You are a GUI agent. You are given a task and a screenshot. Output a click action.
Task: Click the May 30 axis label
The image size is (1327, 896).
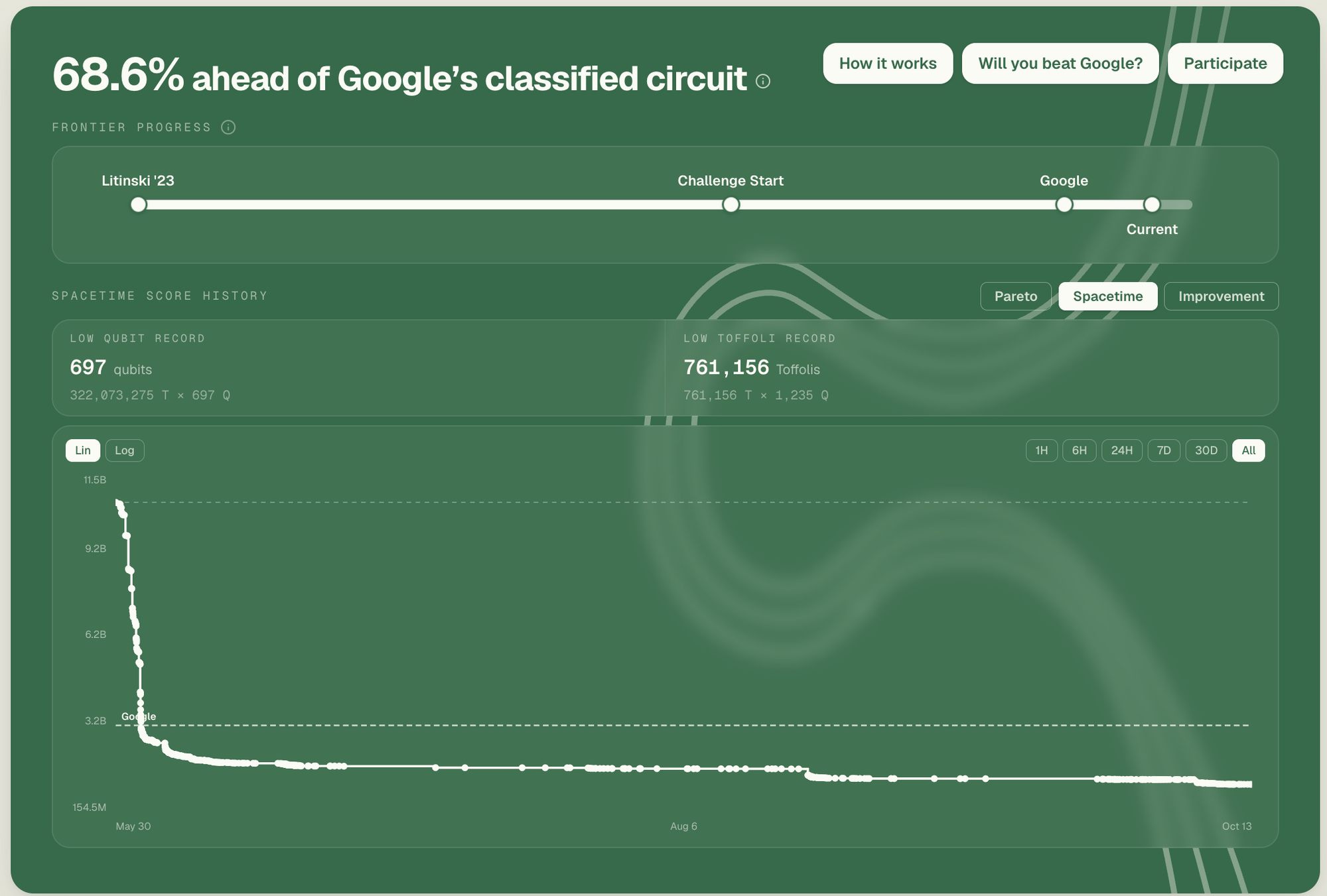coord(133,826)
